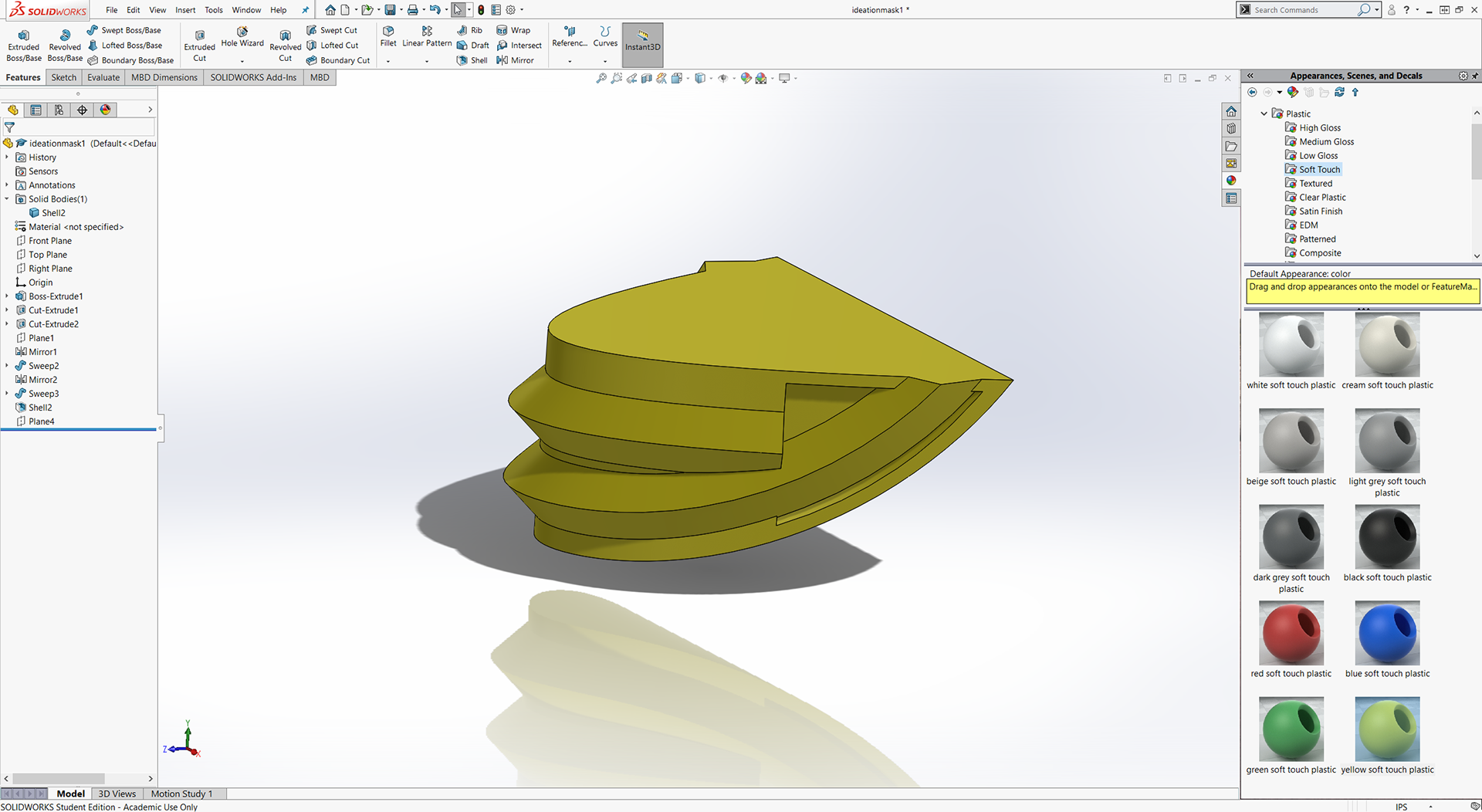Expand the Sweep2 feature
Screen dimensions: 1482x812
tap(7, 366)
